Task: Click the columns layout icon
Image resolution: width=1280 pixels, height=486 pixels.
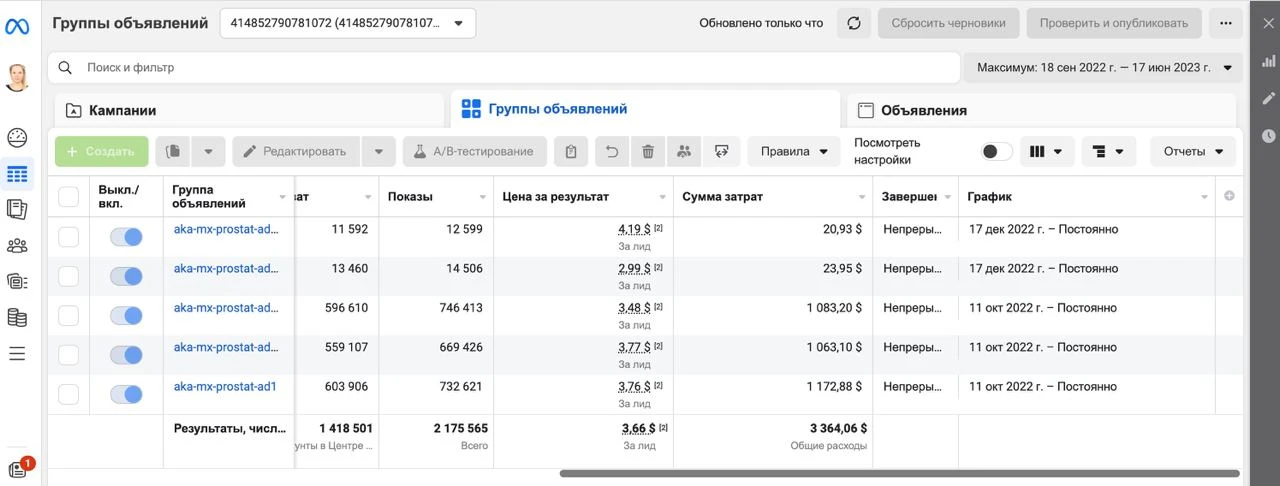Action: click(1047, 152)
